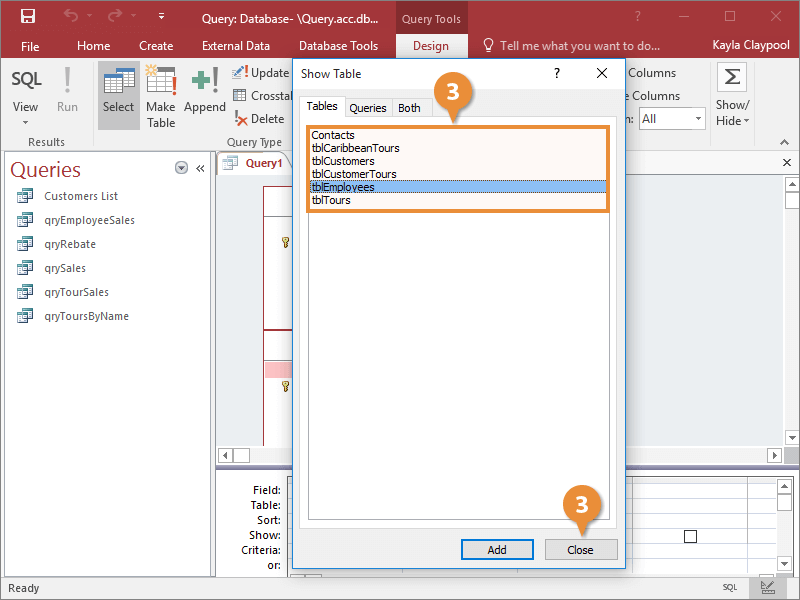Click the qryRebate query icon
Image resolution: width=800 pixels, height=600 pixels.
point(25,244)
